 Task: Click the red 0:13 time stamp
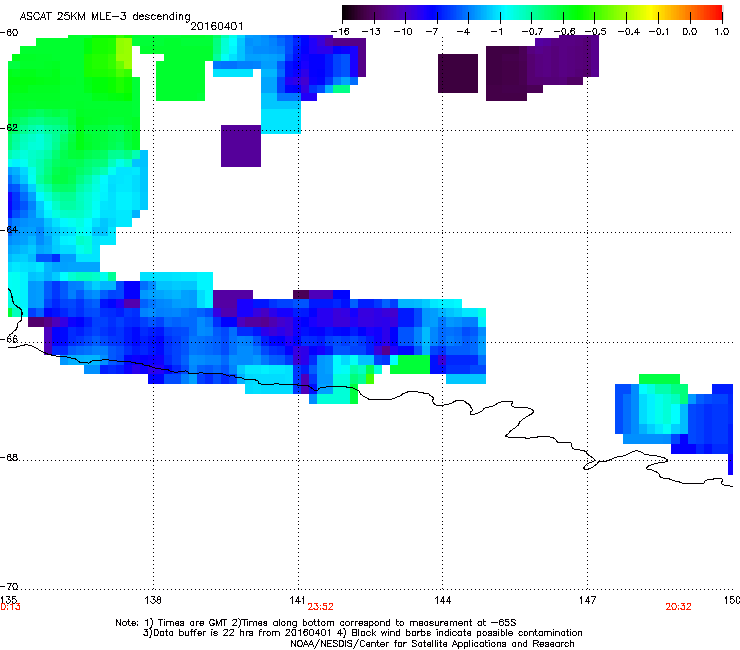(x=10, y=607)
